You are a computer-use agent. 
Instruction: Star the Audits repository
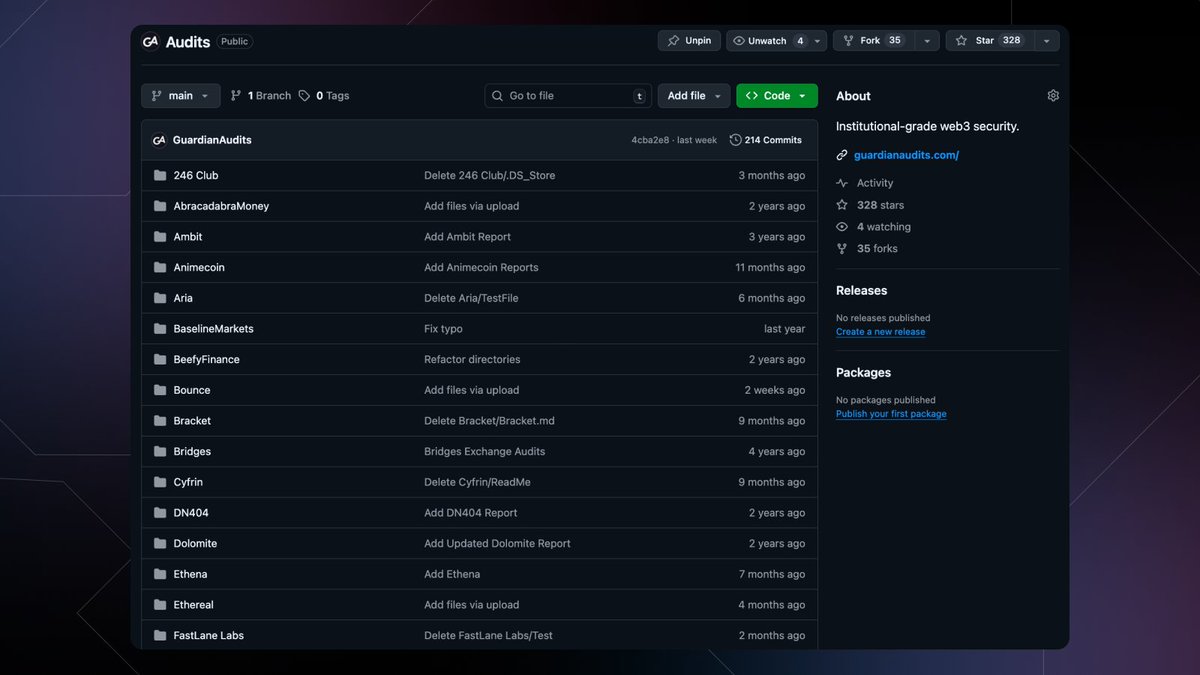pos(989,41)
